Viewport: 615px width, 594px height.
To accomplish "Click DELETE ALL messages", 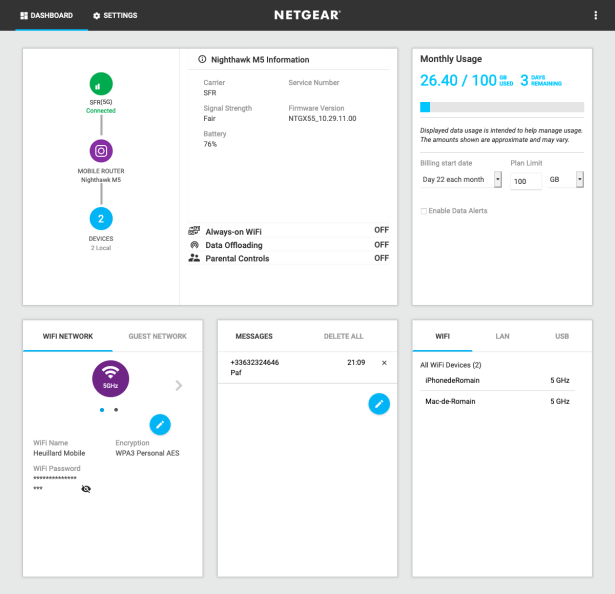I will (x=344, y=336).
